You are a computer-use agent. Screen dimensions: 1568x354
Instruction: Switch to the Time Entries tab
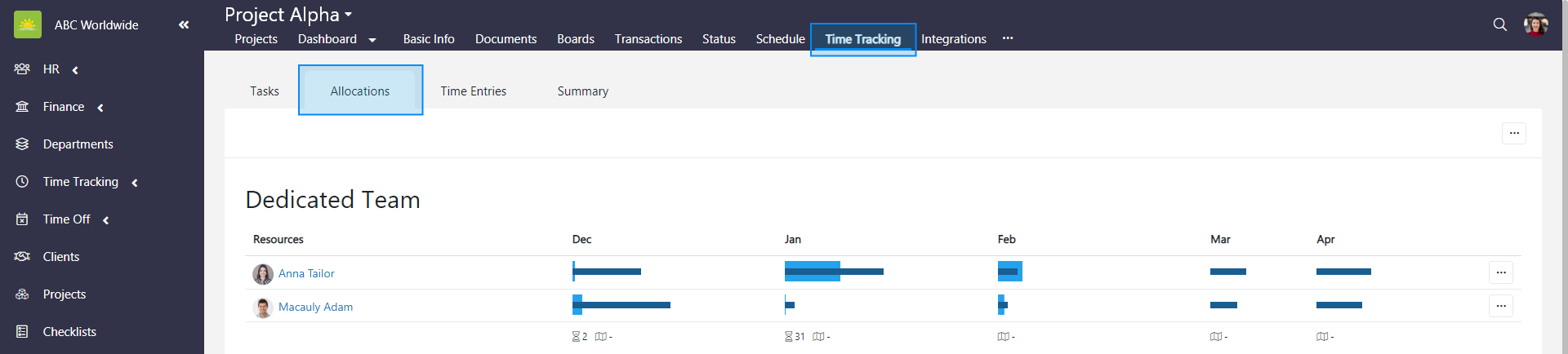tap(473, 91)
